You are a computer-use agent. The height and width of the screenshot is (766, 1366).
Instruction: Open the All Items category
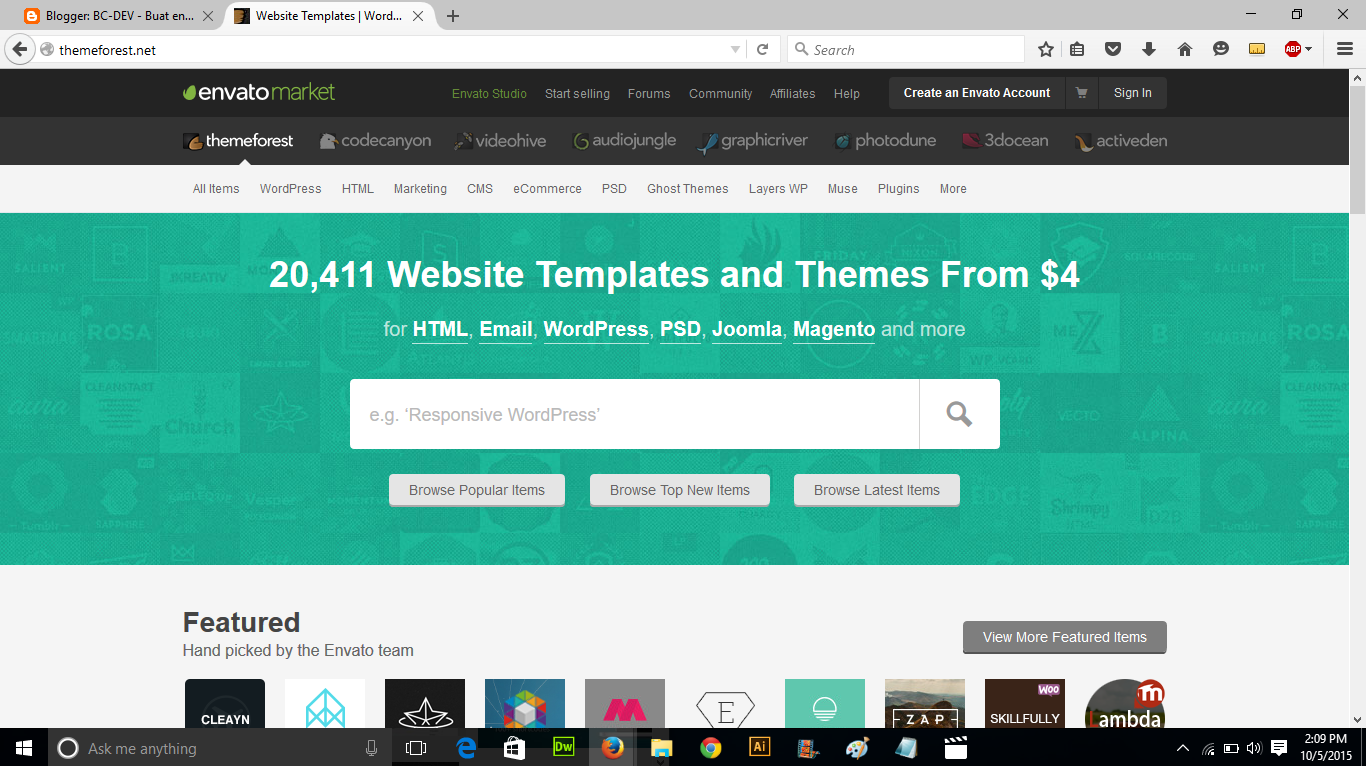(216, 189)
